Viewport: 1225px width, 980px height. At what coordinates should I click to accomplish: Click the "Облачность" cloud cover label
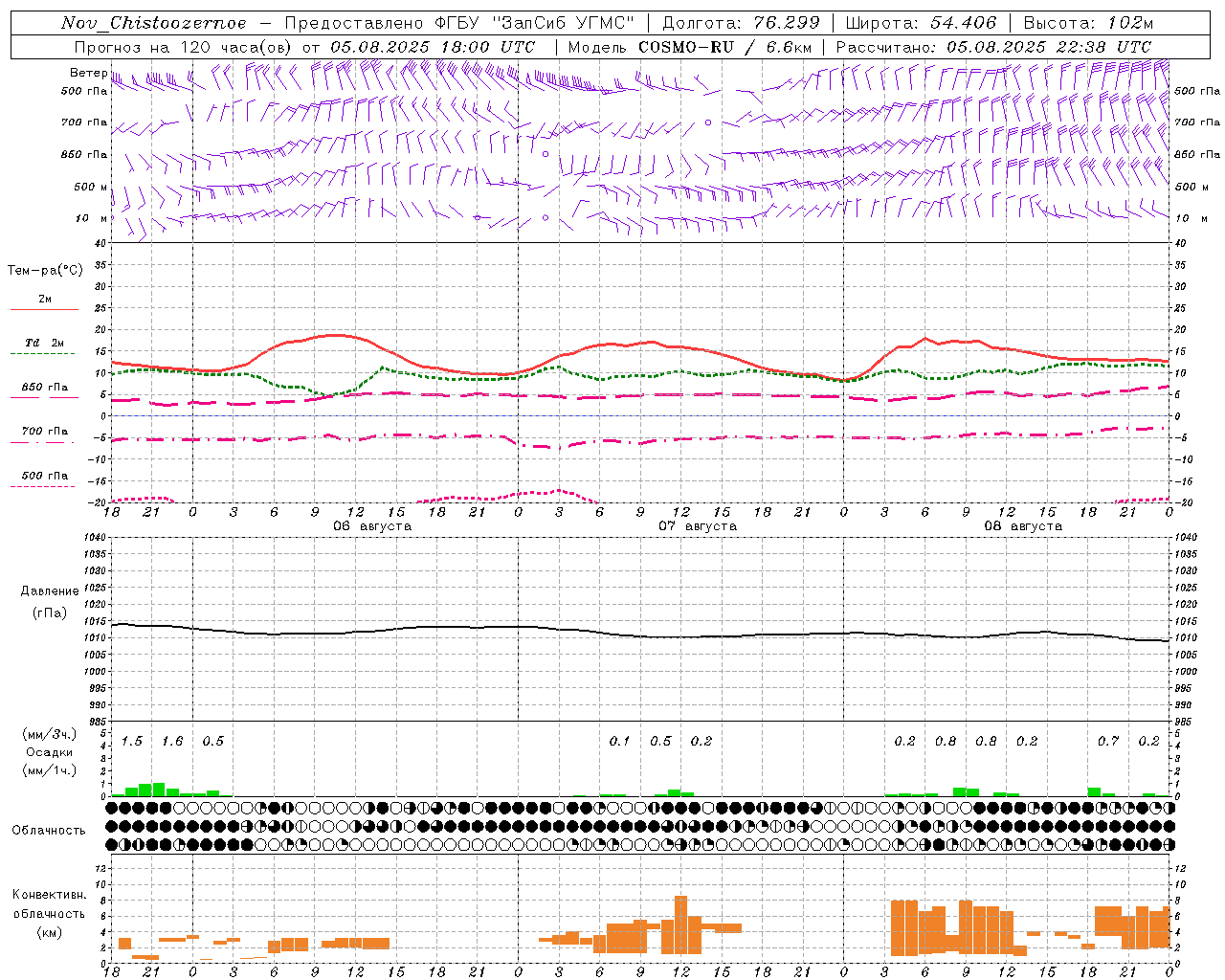49,831
